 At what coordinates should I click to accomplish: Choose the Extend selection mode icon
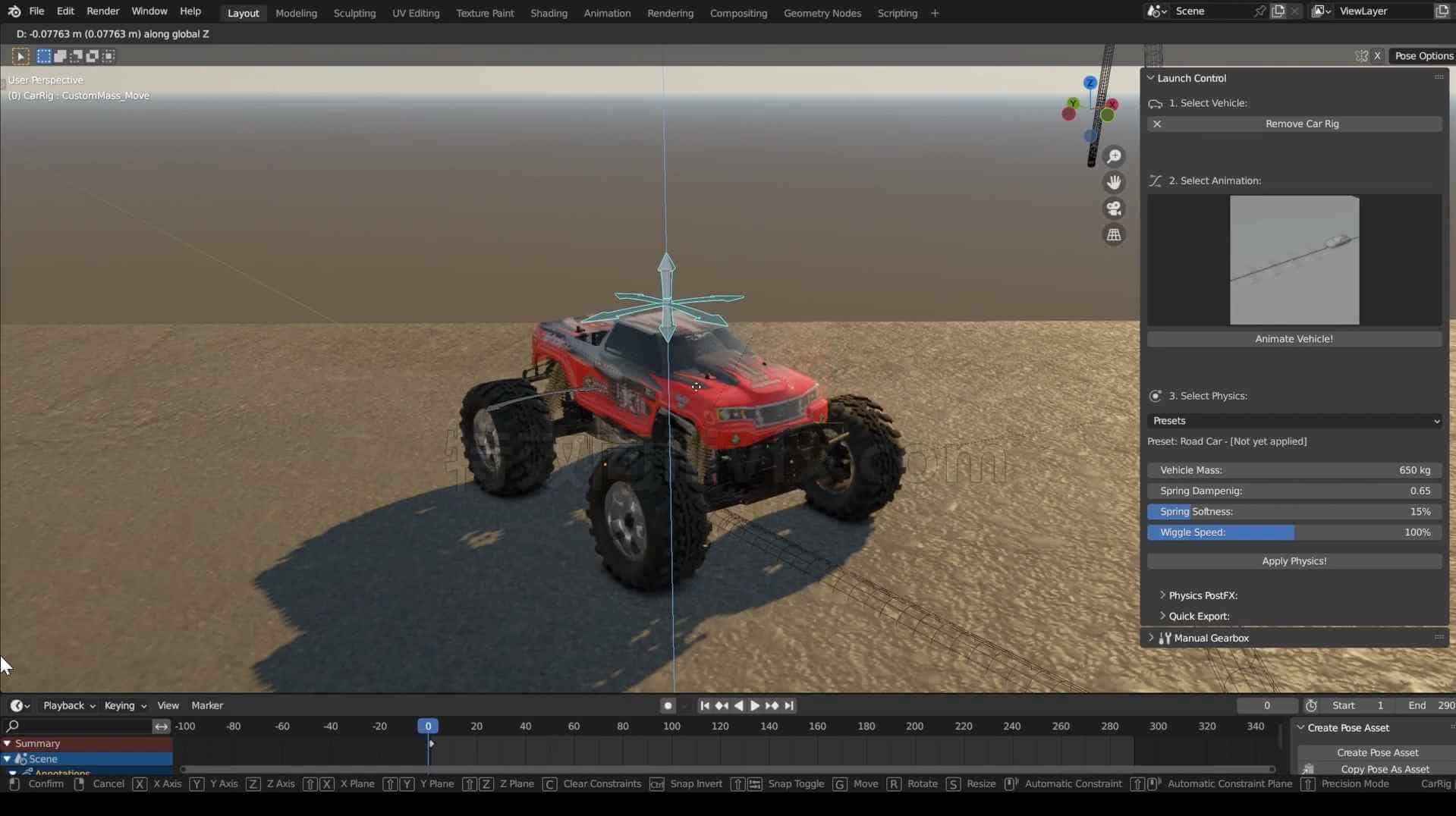click(60, 56)
